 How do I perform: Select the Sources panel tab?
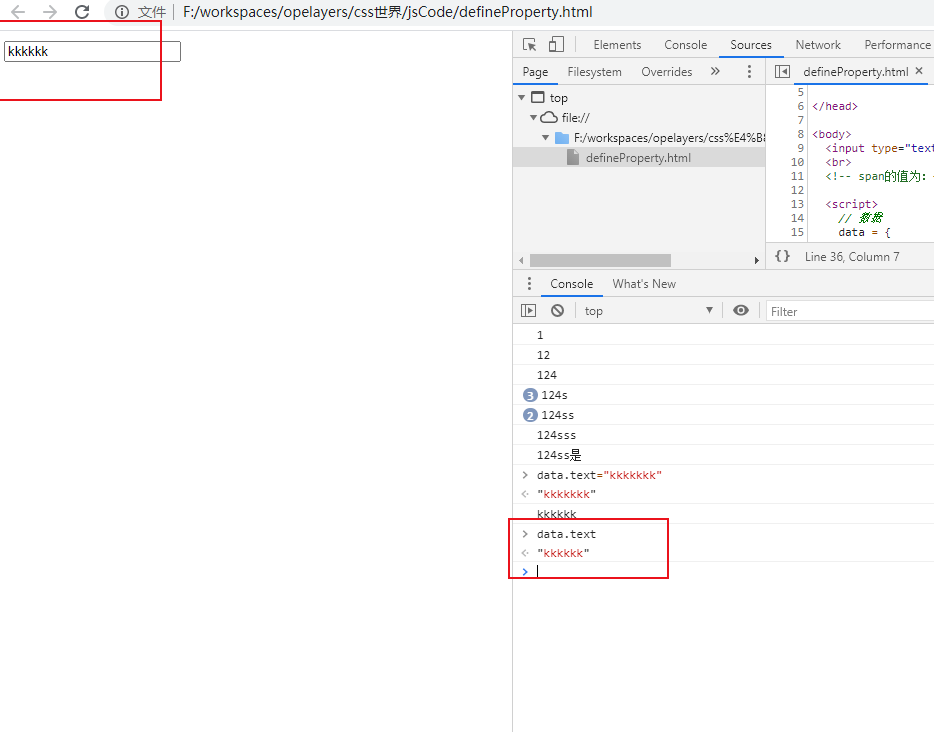coord(751,45)
